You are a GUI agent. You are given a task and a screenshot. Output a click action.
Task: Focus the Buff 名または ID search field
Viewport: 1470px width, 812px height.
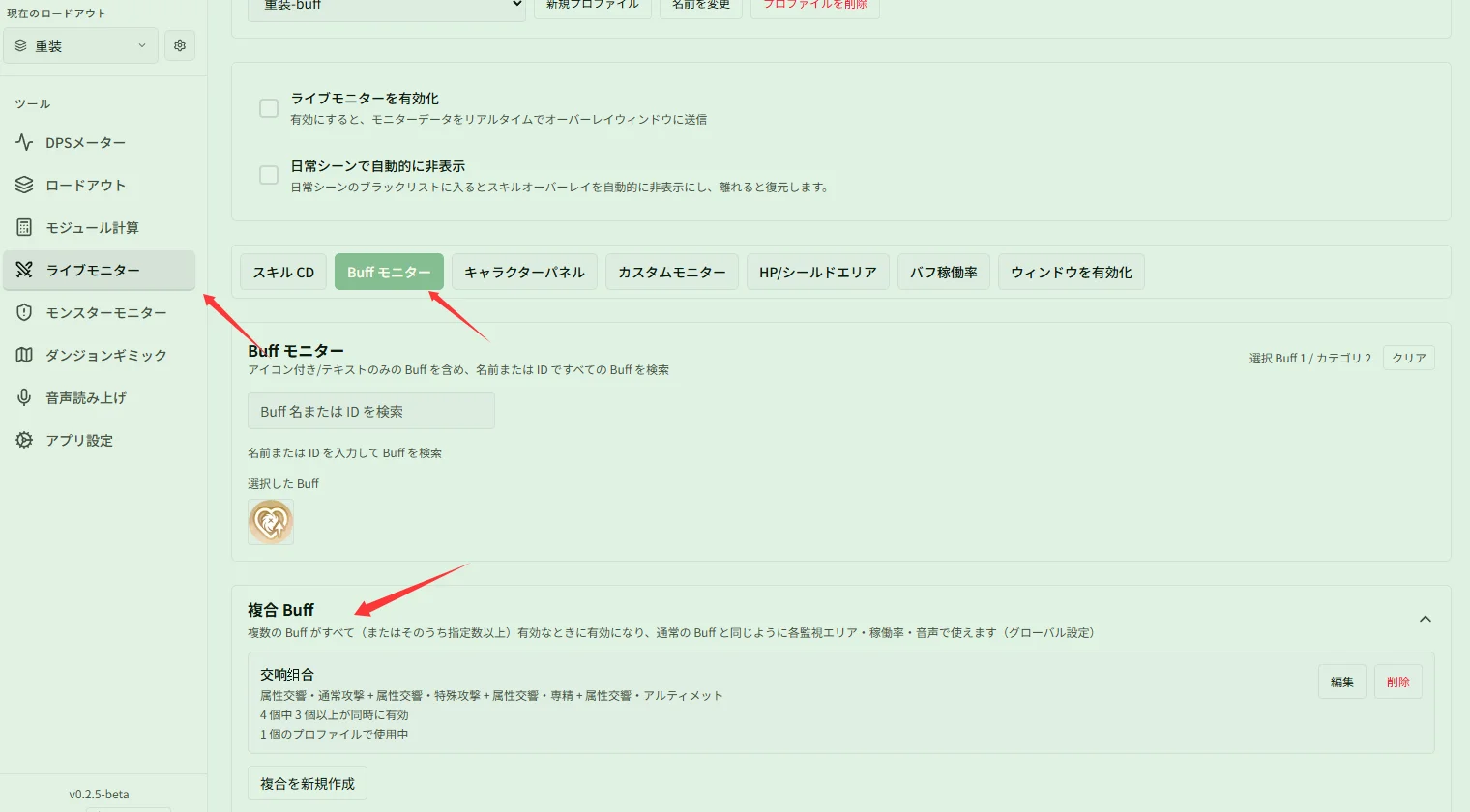(371, 411)
